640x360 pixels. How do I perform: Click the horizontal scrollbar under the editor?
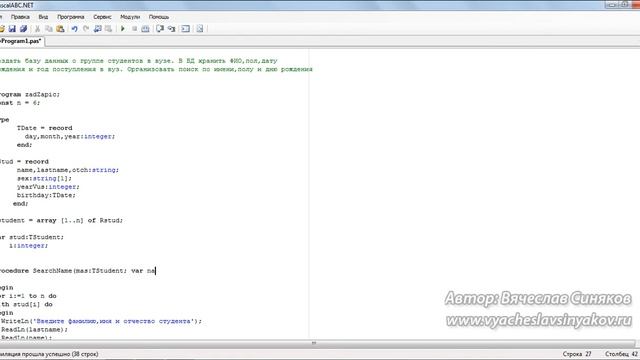click(318, 343)
